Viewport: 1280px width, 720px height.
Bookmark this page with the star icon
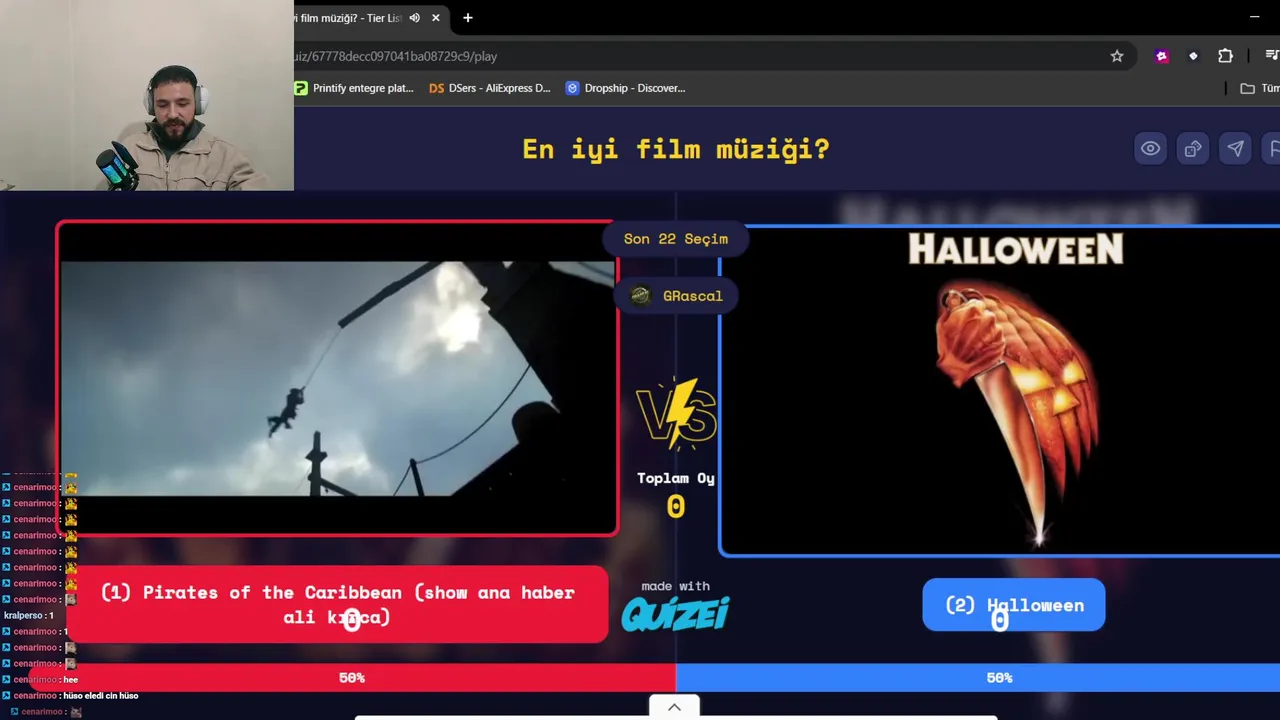[1117, 56]
